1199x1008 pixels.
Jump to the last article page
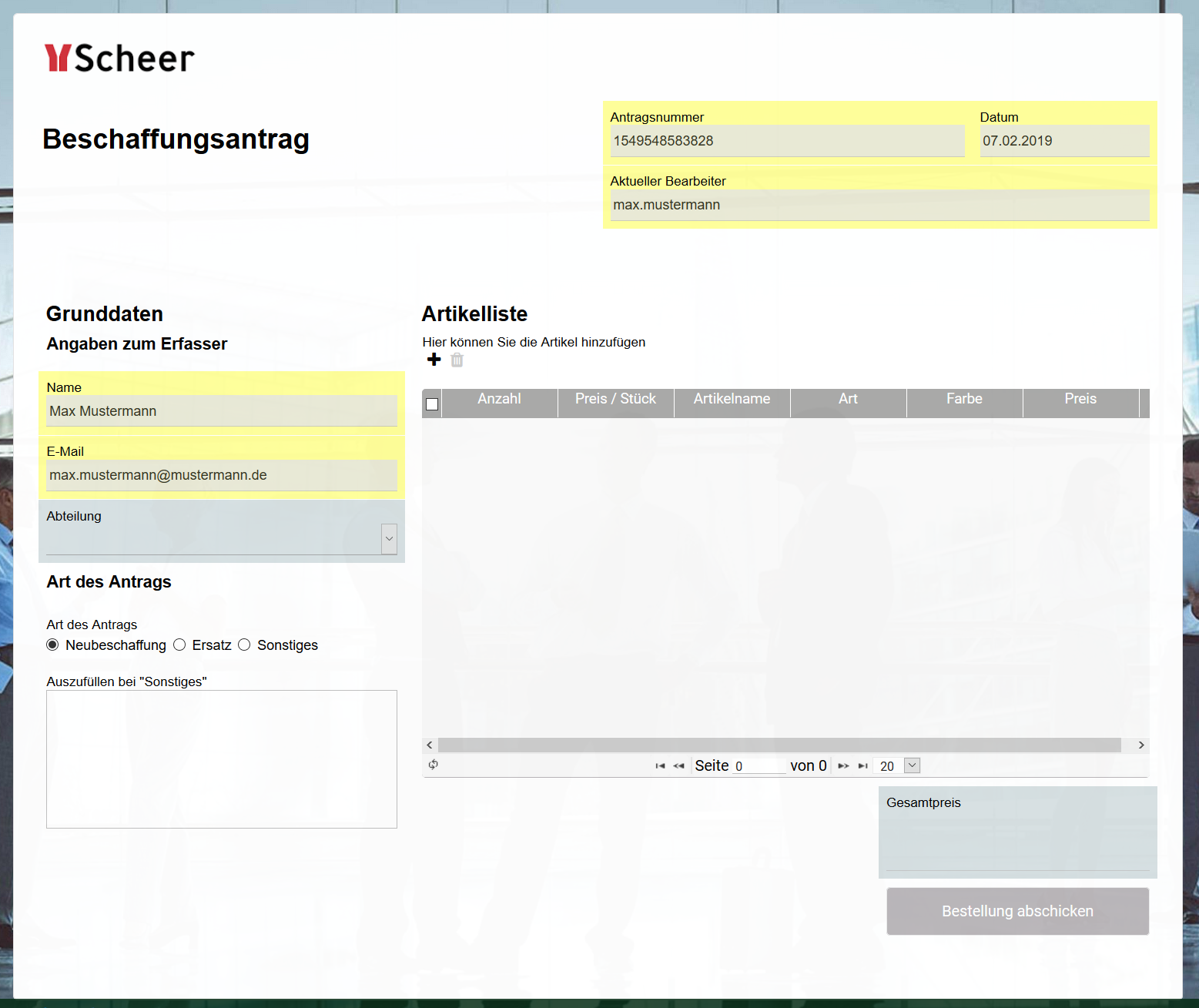[862, 765]
